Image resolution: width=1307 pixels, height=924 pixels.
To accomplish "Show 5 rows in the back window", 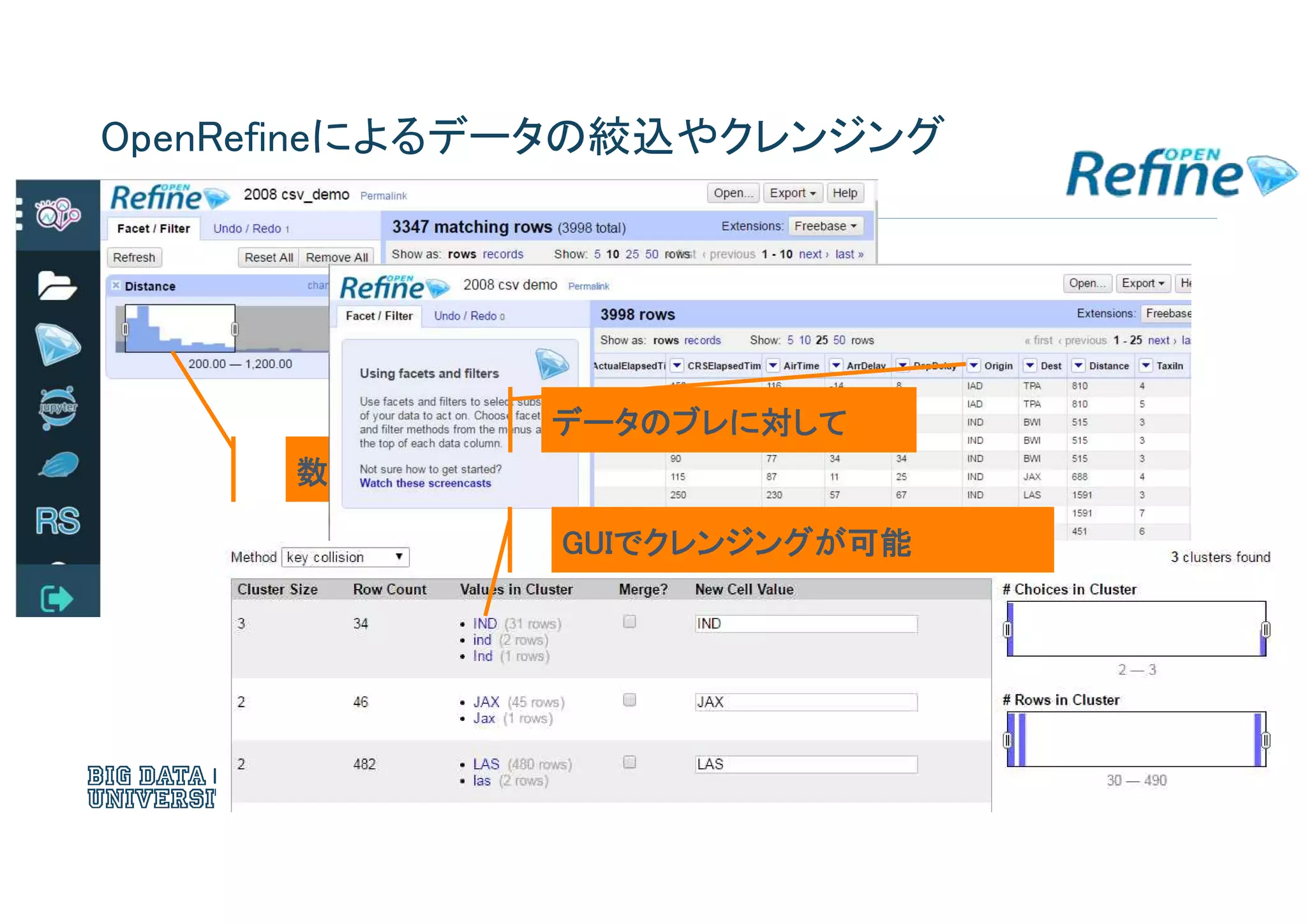I will pyautogui.click(x=597, y=254).
